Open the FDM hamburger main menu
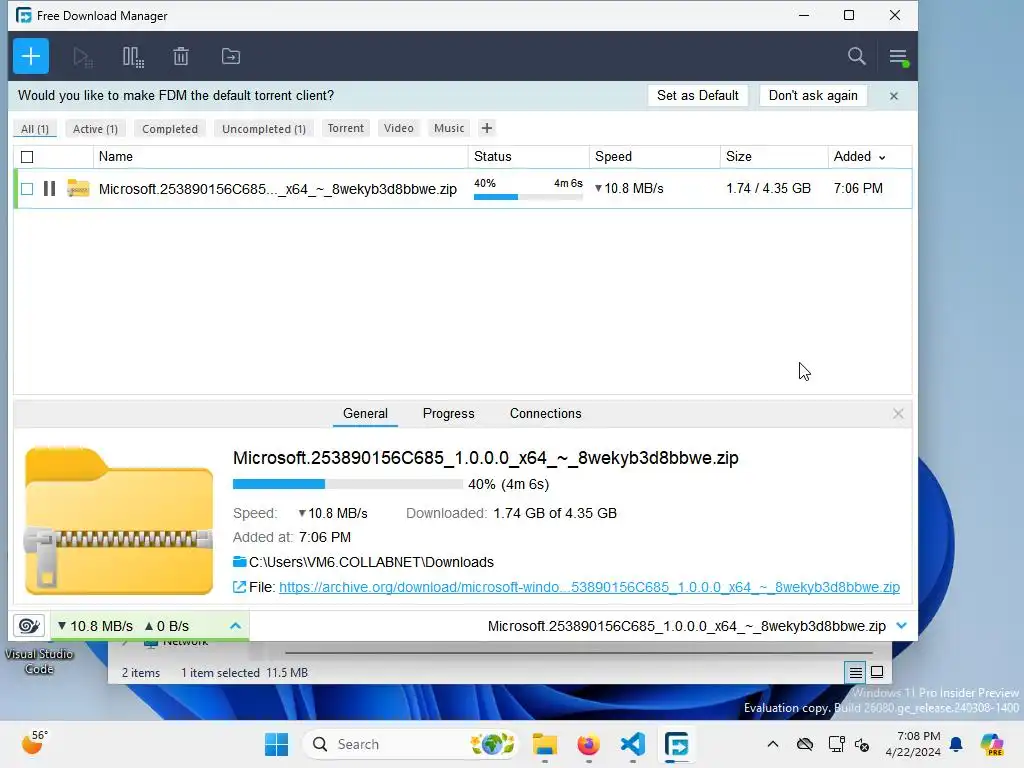 tap(899, 57)
